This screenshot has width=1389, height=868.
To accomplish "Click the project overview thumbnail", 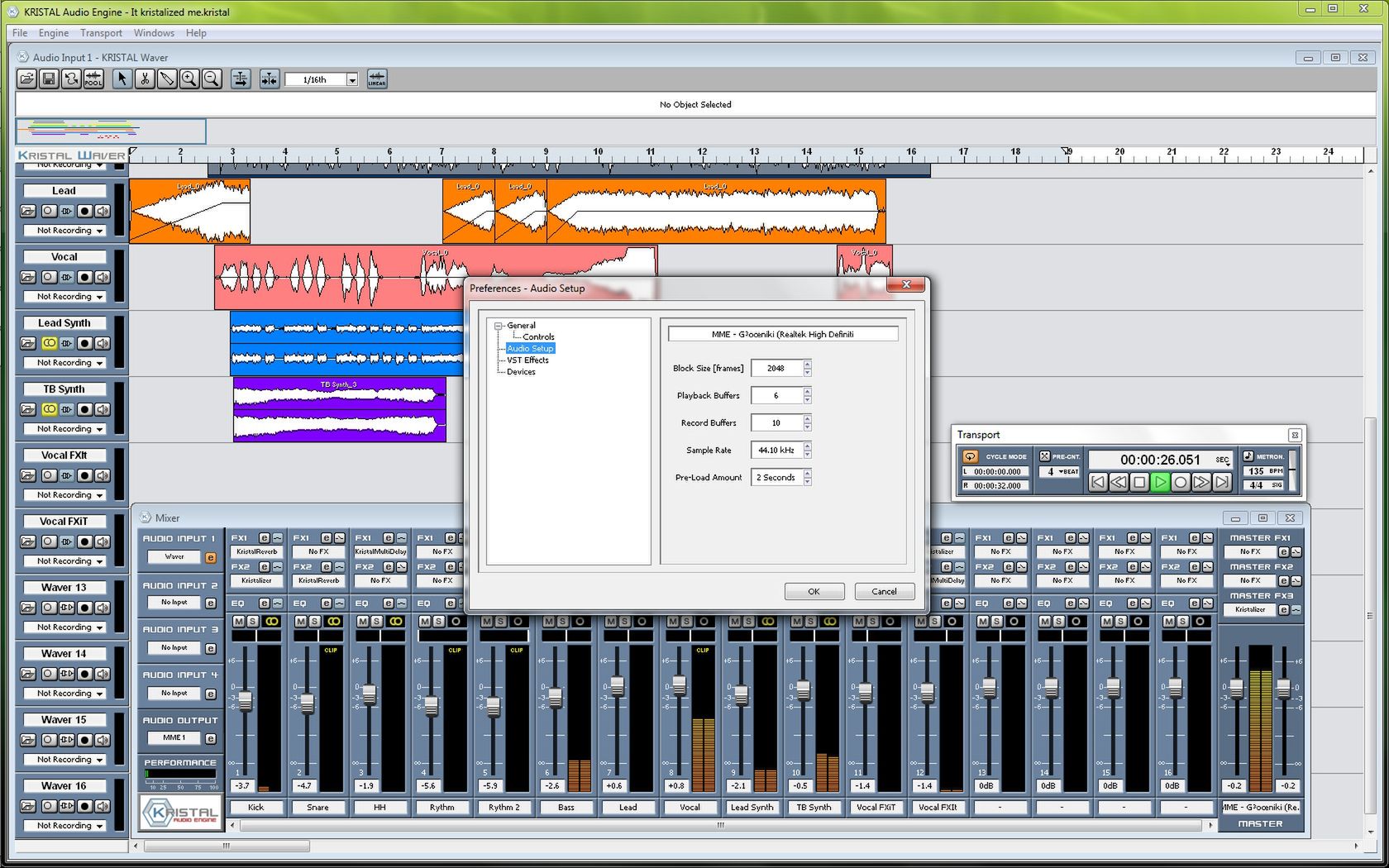I will tap(111, 131).
